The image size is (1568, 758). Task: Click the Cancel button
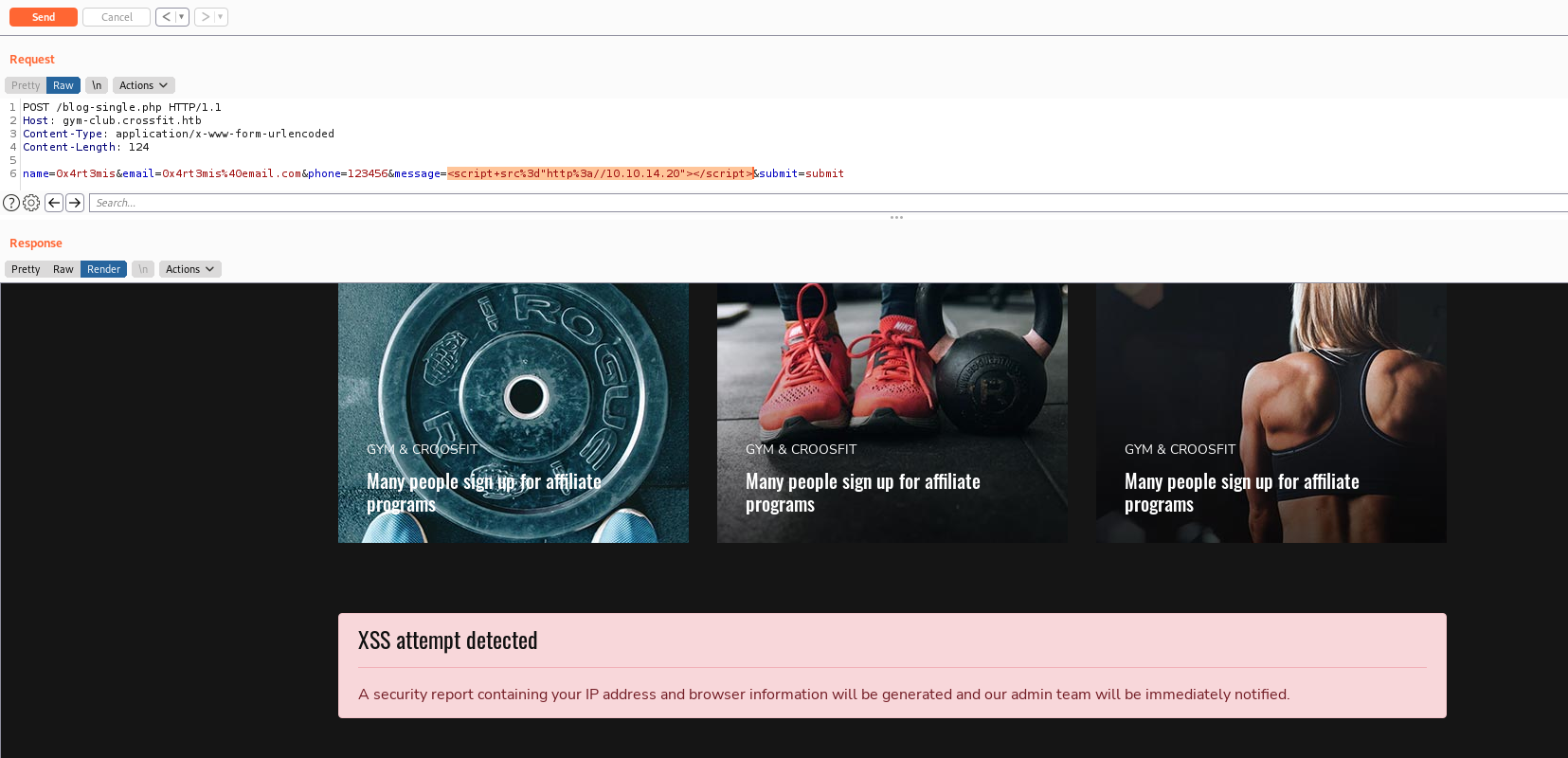point(117,17)
